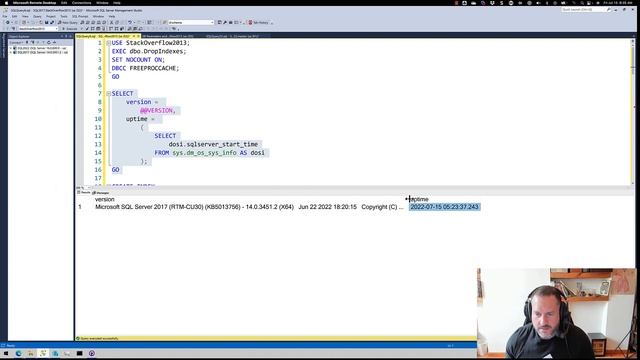Click the Apple logo menu
Image resolution: width=640 pixels, height=360 pixels.
click(6, 3)
